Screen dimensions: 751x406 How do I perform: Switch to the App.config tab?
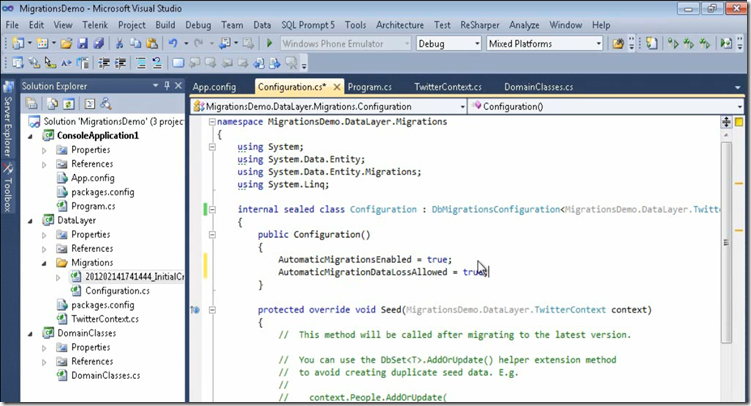[x=214, y=87]
